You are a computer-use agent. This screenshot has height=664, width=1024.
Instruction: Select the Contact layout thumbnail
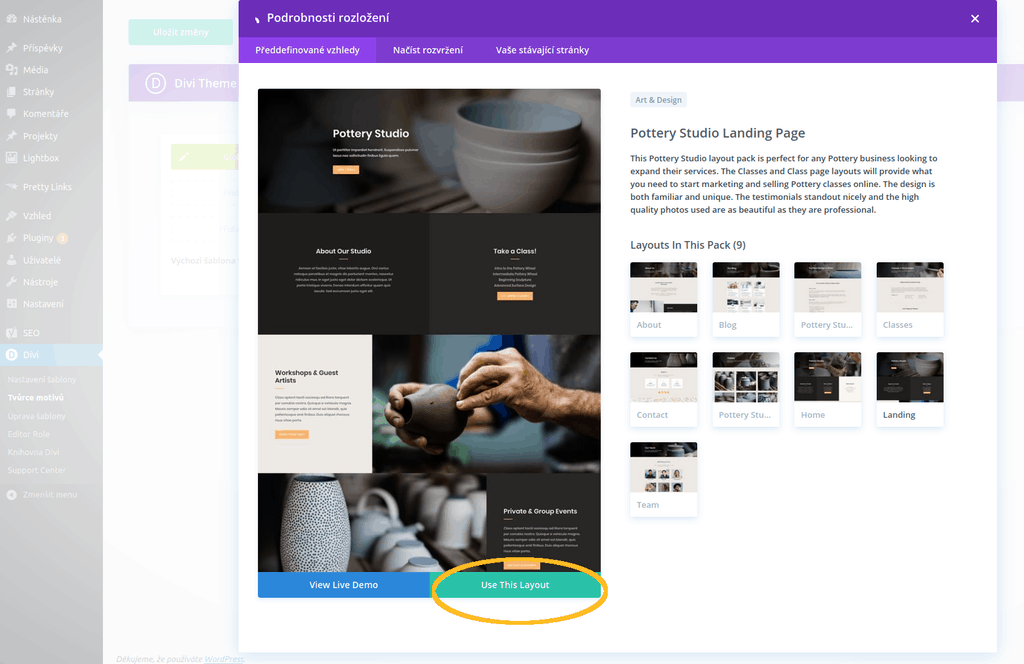coord(664,389)
